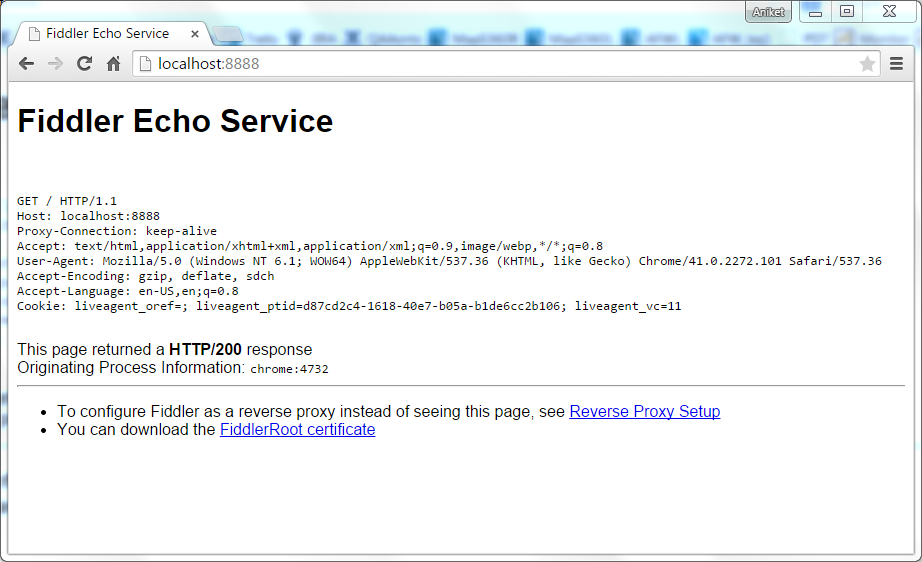The width and height of the screenshot is (922, 562).
Task: Click the 'HTTP/200' bold text
Action: pyautogui.click(x=205, y=349)
